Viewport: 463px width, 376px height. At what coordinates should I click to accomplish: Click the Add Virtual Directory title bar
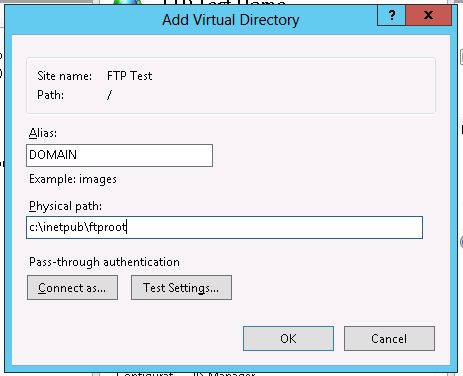coord(231,20)
